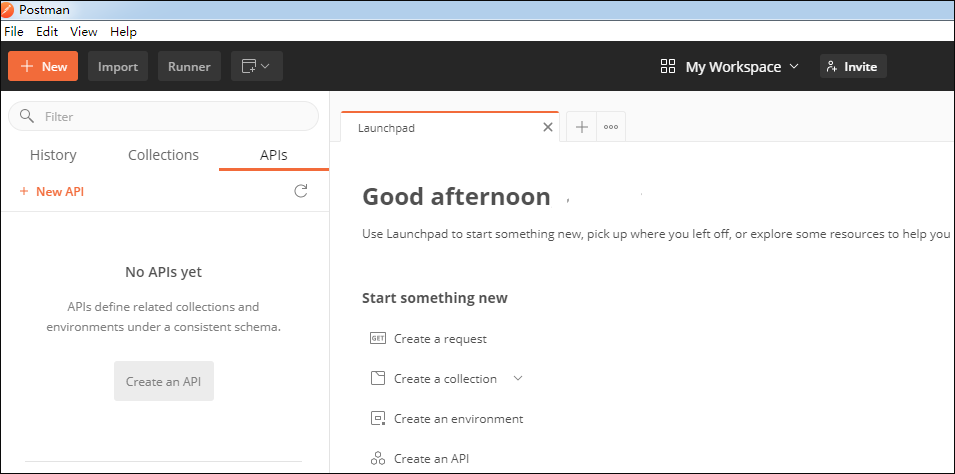Open dropdown arrow beside new window button
The width and height of the screenshot is (955, 474).
click(x=266, y=67)
